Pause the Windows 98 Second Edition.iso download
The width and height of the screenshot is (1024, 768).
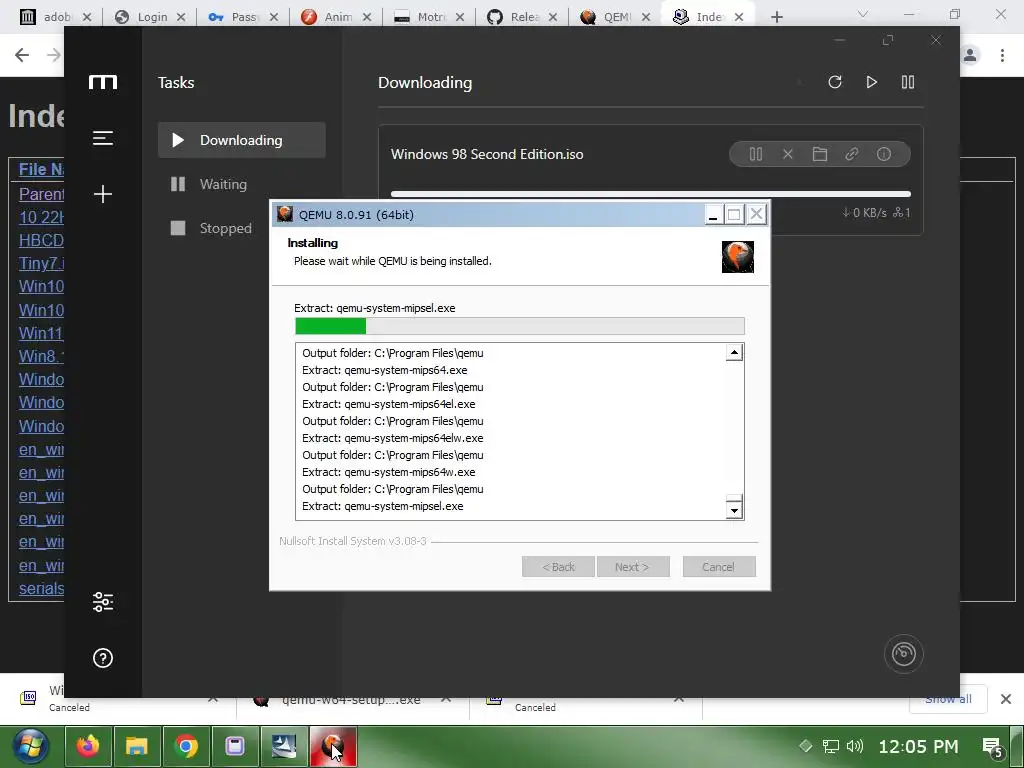point(756,154)
